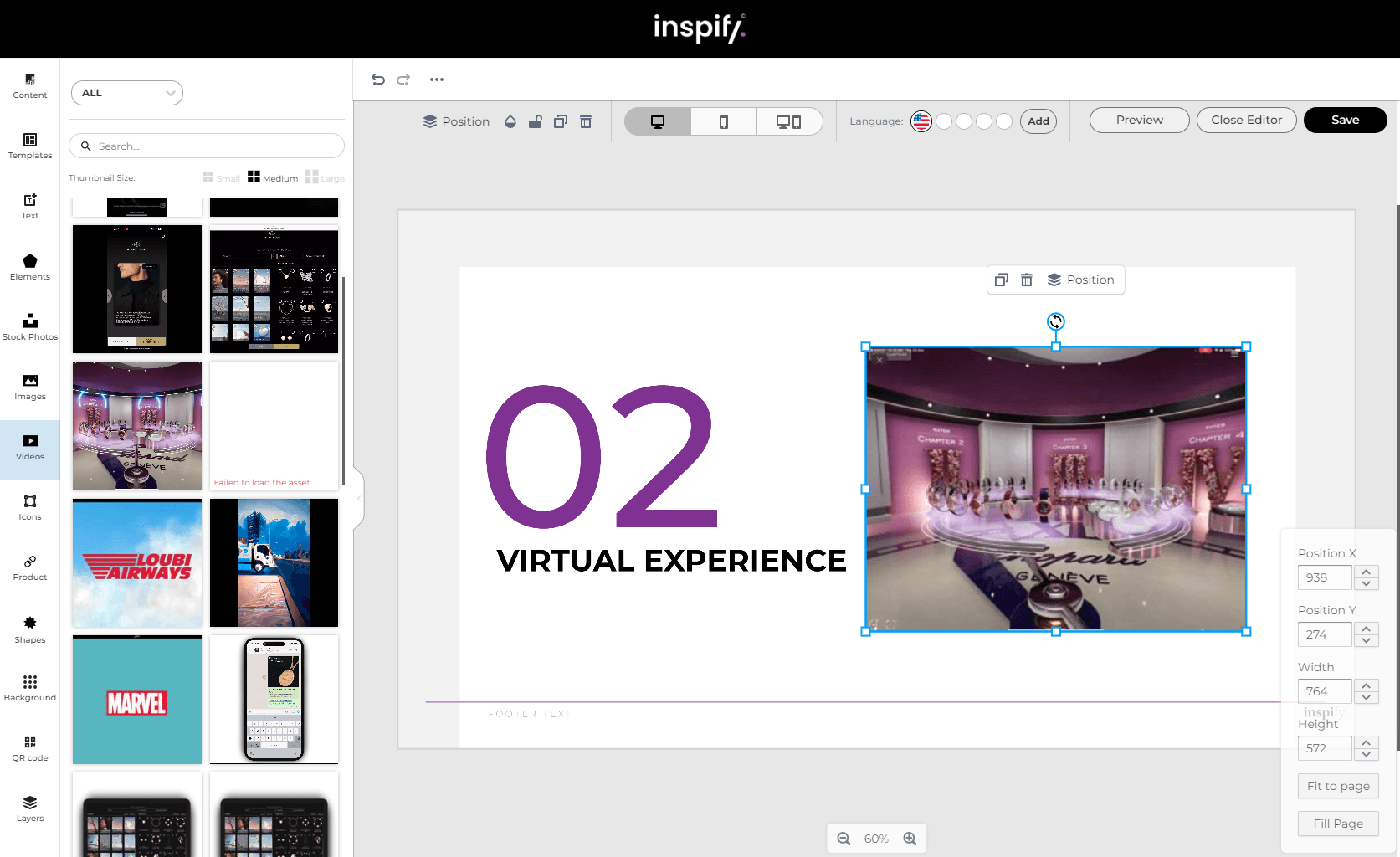Select Medium thumbnail size
Screen dimensions: 1400x857
(273, 177)
